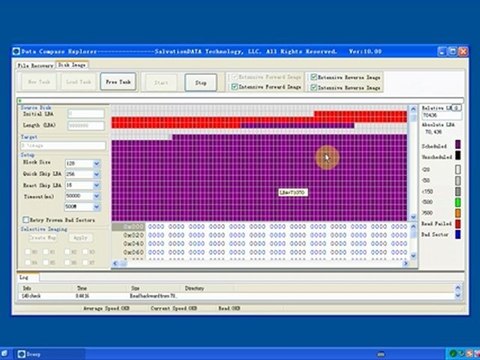480x360 pixels.
Task: Toggle the H7 head checkbox
Action: (85, 263)
